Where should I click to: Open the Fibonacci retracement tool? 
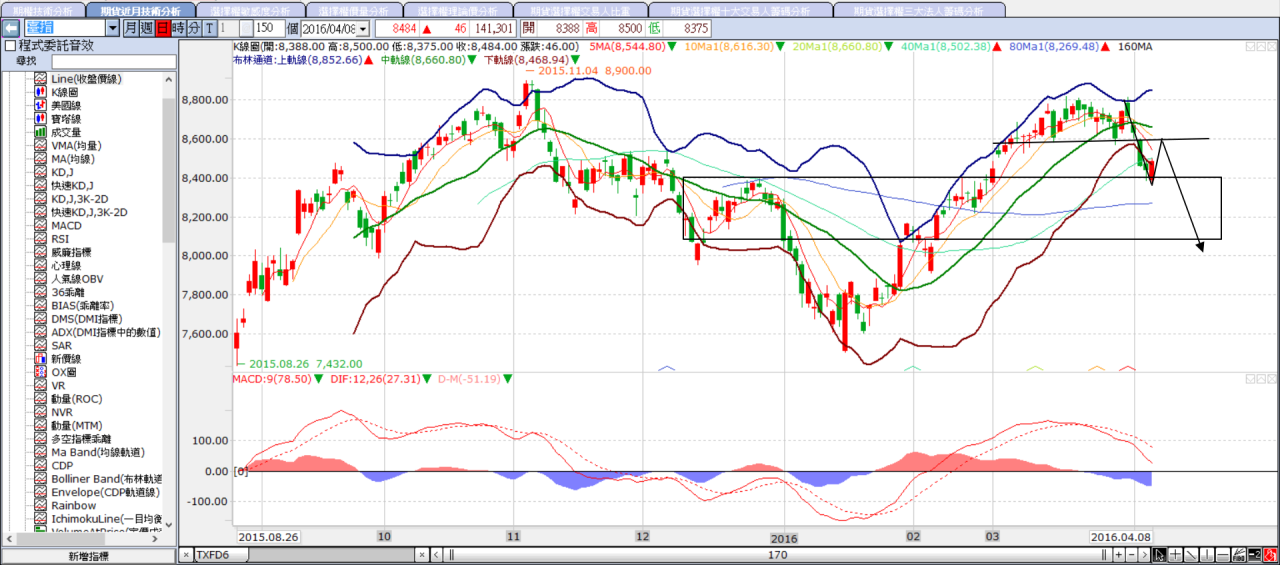1239,555
